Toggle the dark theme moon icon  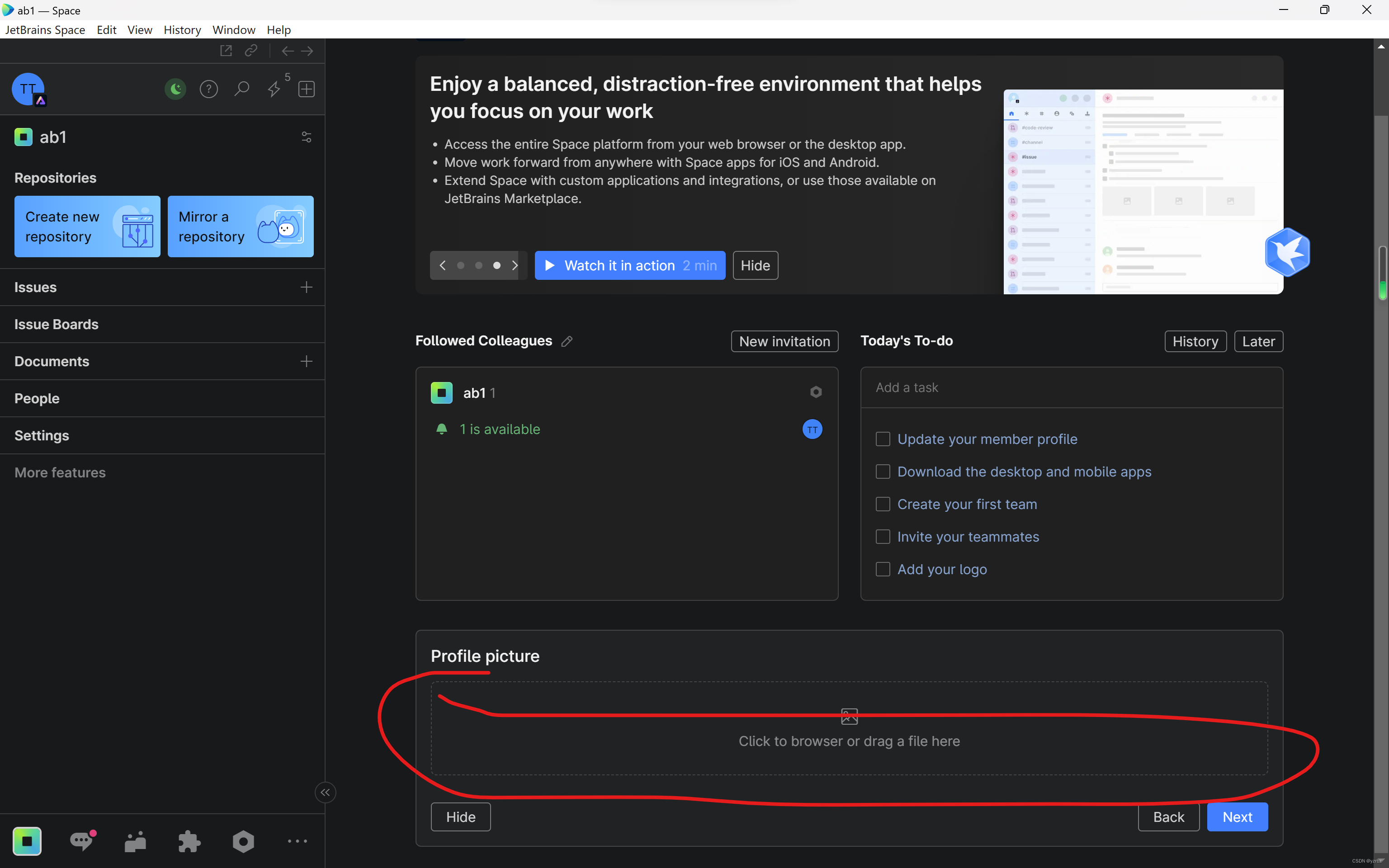[175, 89]
